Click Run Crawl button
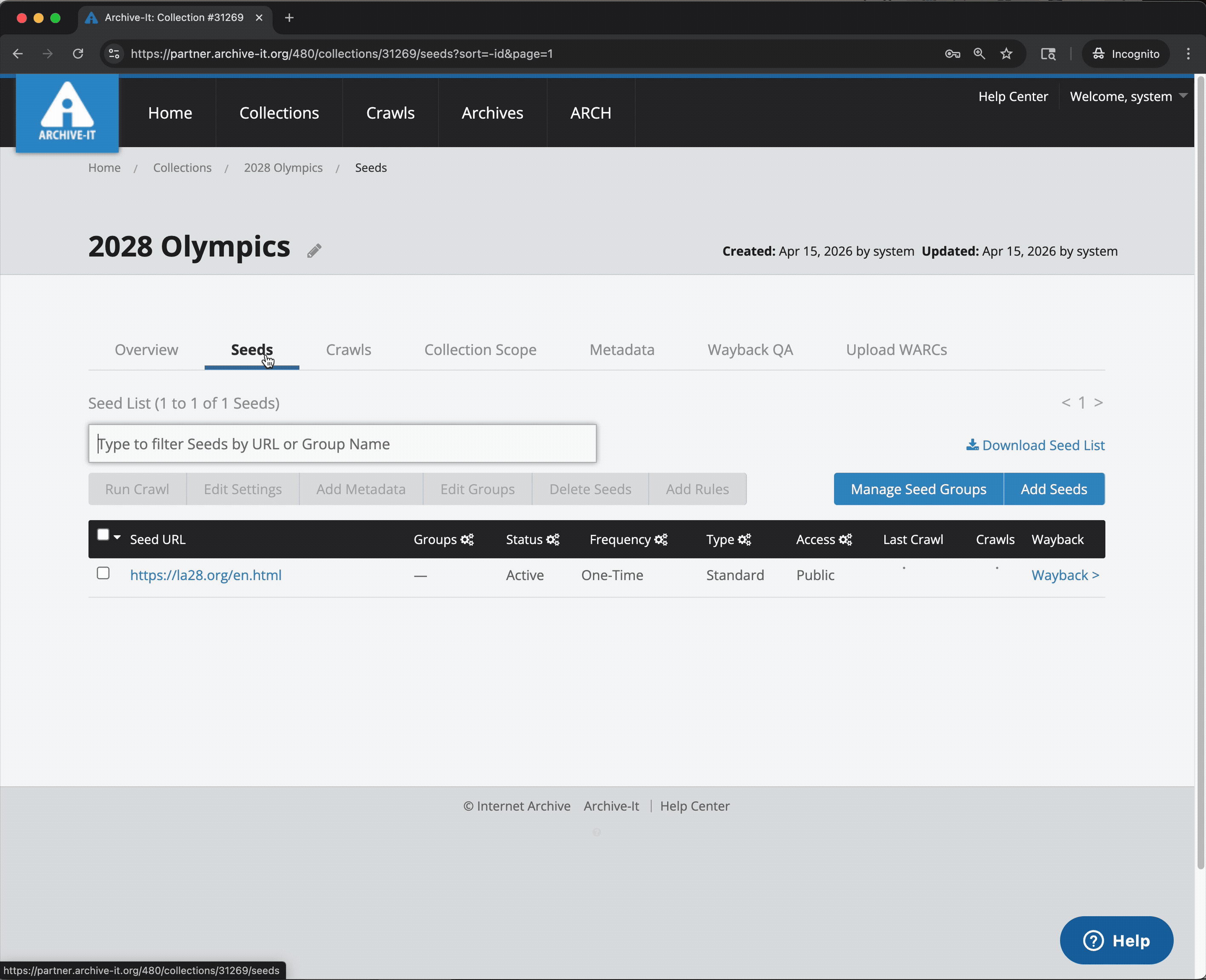Viewport: 1206px width, 980px height. tap(137, 489)
